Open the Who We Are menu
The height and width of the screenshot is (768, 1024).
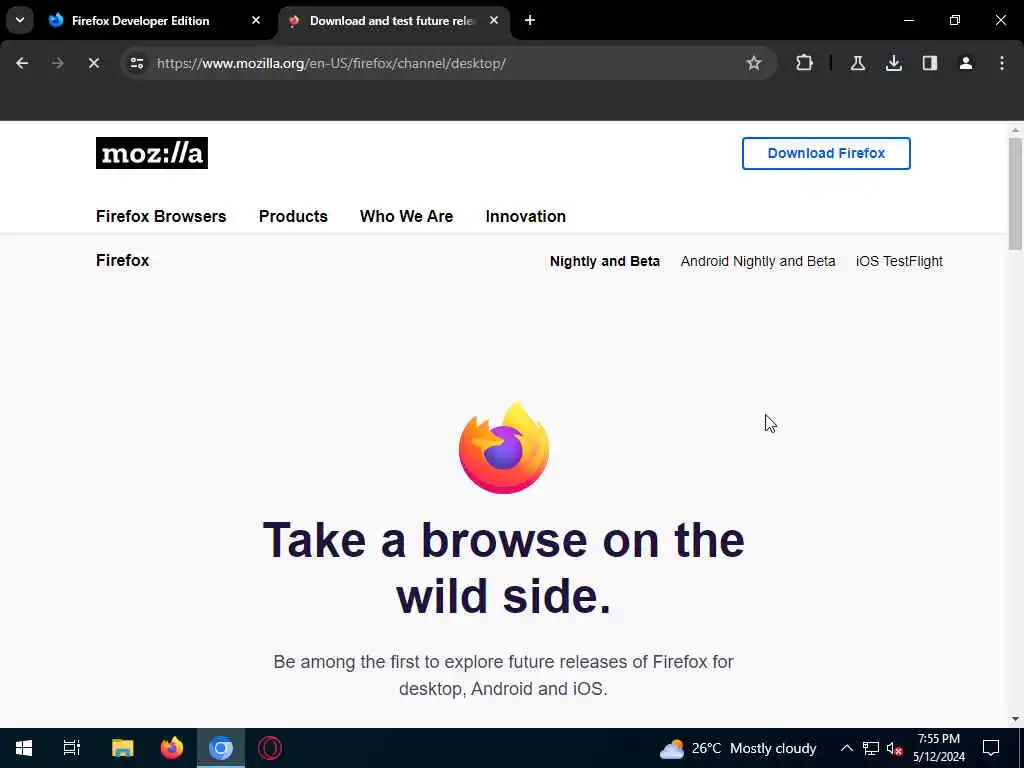point(406,216)
